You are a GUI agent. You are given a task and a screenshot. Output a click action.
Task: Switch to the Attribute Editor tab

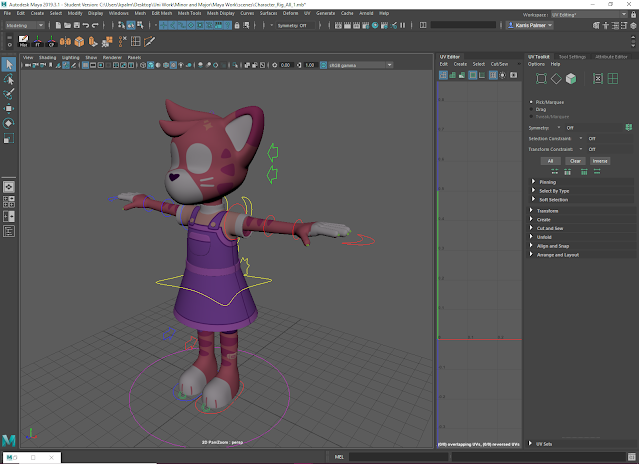(611, 57)
